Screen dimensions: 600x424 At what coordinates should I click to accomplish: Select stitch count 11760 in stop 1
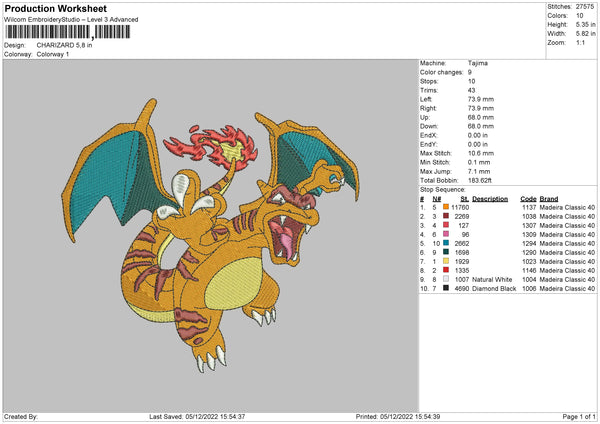[x=460, y=207]
